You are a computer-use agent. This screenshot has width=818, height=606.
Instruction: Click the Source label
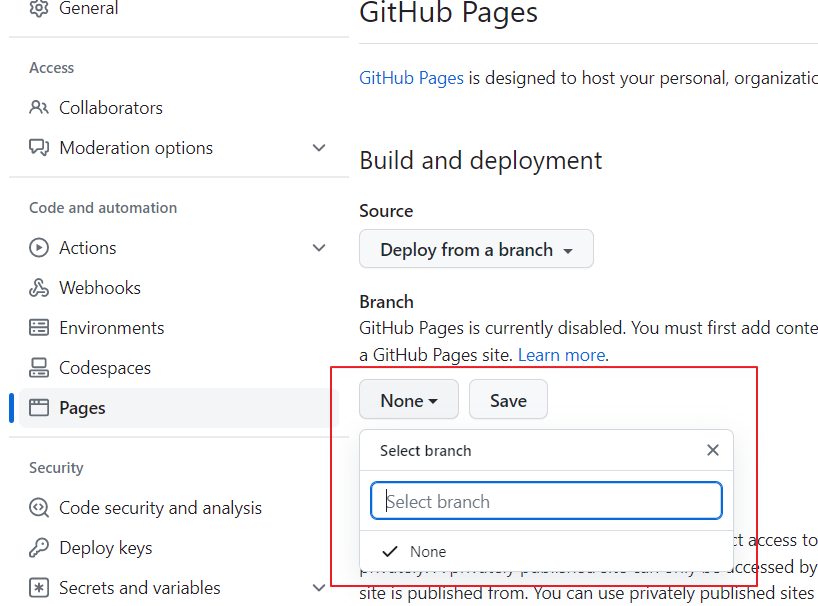click(386, 211)
